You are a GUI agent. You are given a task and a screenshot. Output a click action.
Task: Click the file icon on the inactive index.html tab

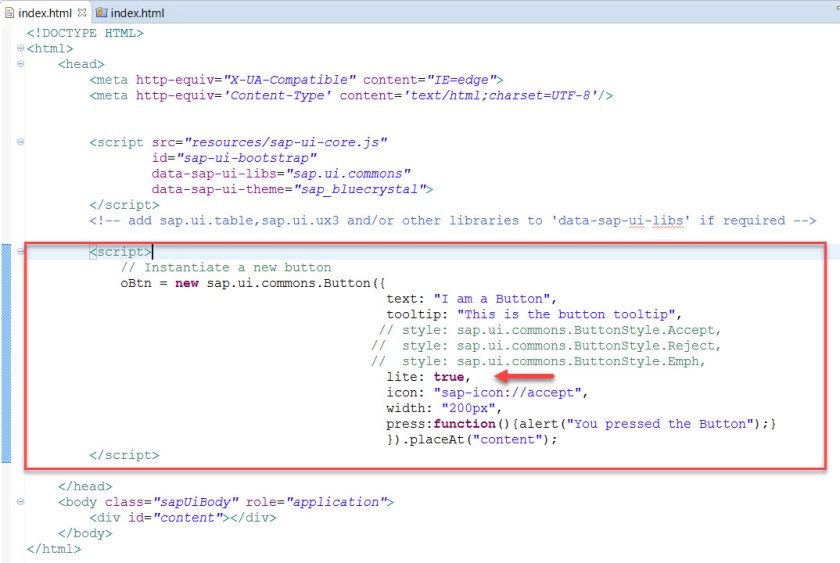coord(101,12)
